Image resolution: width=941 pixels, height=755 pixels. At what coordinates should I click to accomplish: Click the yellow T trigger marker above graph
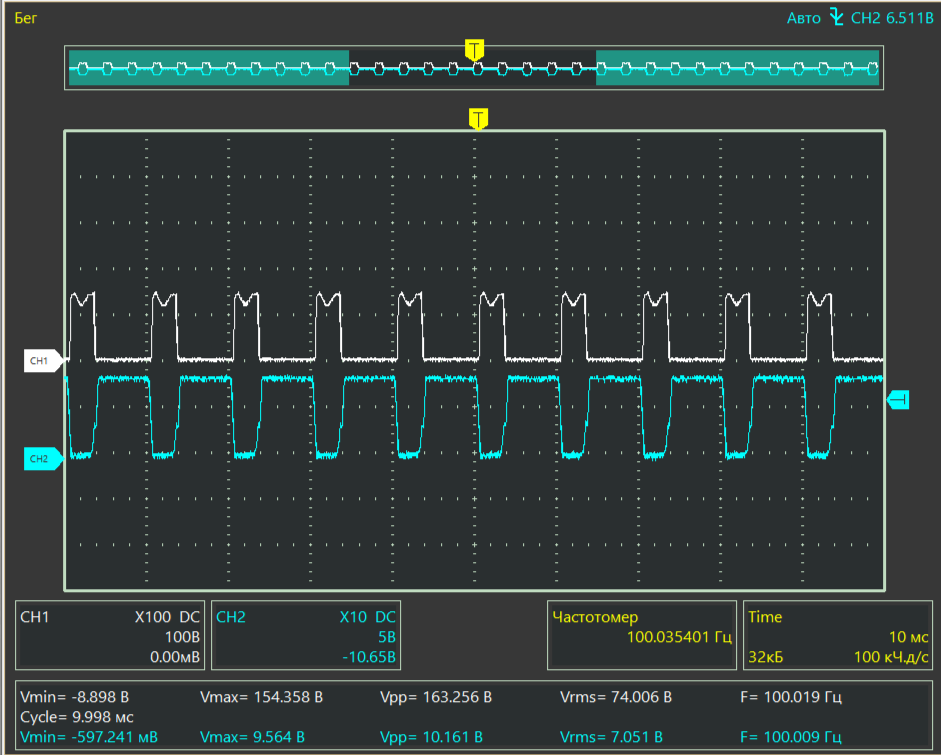coord(478,119)
